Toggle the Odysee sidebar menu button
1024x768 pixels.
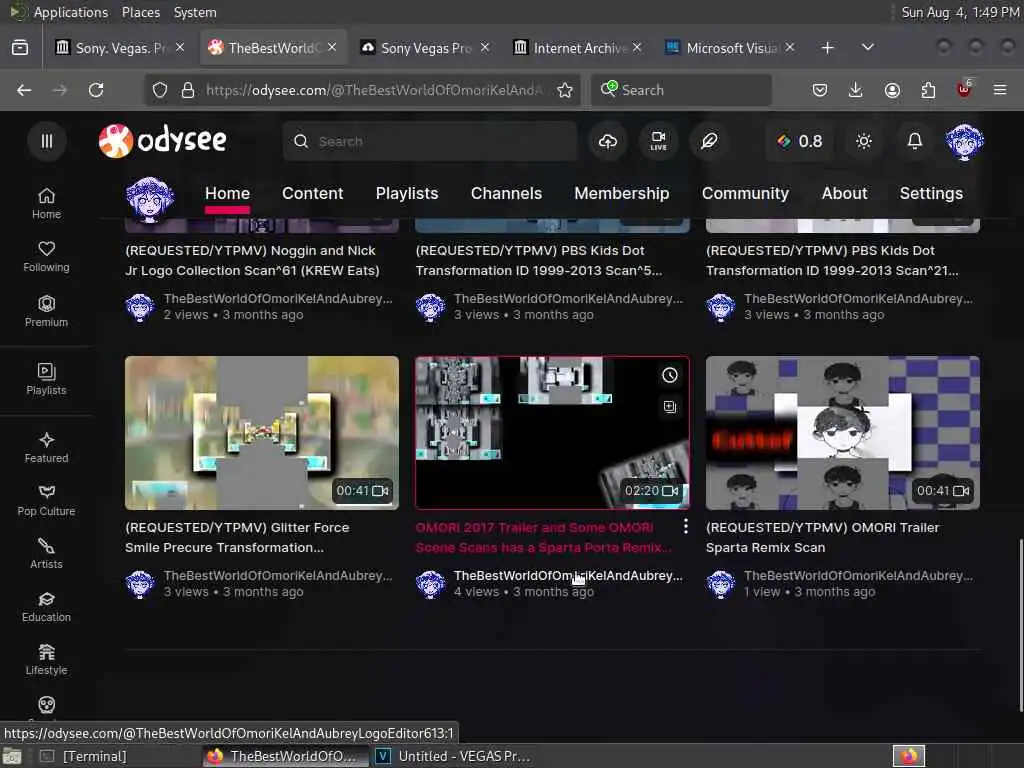click(x=46, y=141)
